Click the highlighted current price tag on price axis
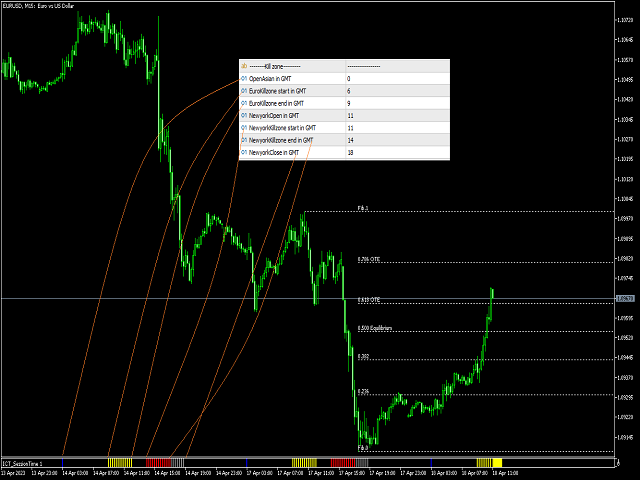Screen dimensions: 640x480 [x=624, y=299]
